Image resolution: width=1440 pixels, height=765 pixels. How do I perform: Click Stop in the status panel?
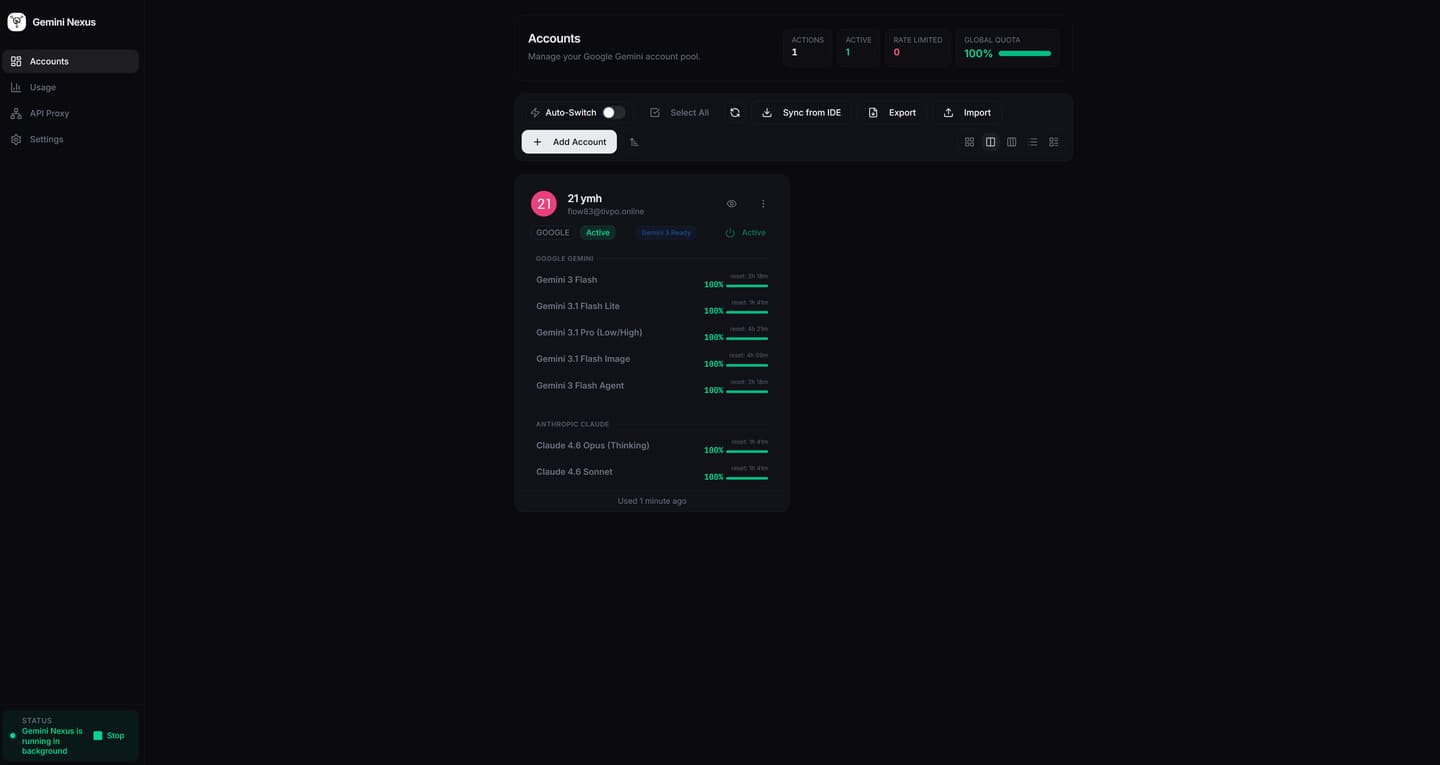pos(109,736)
